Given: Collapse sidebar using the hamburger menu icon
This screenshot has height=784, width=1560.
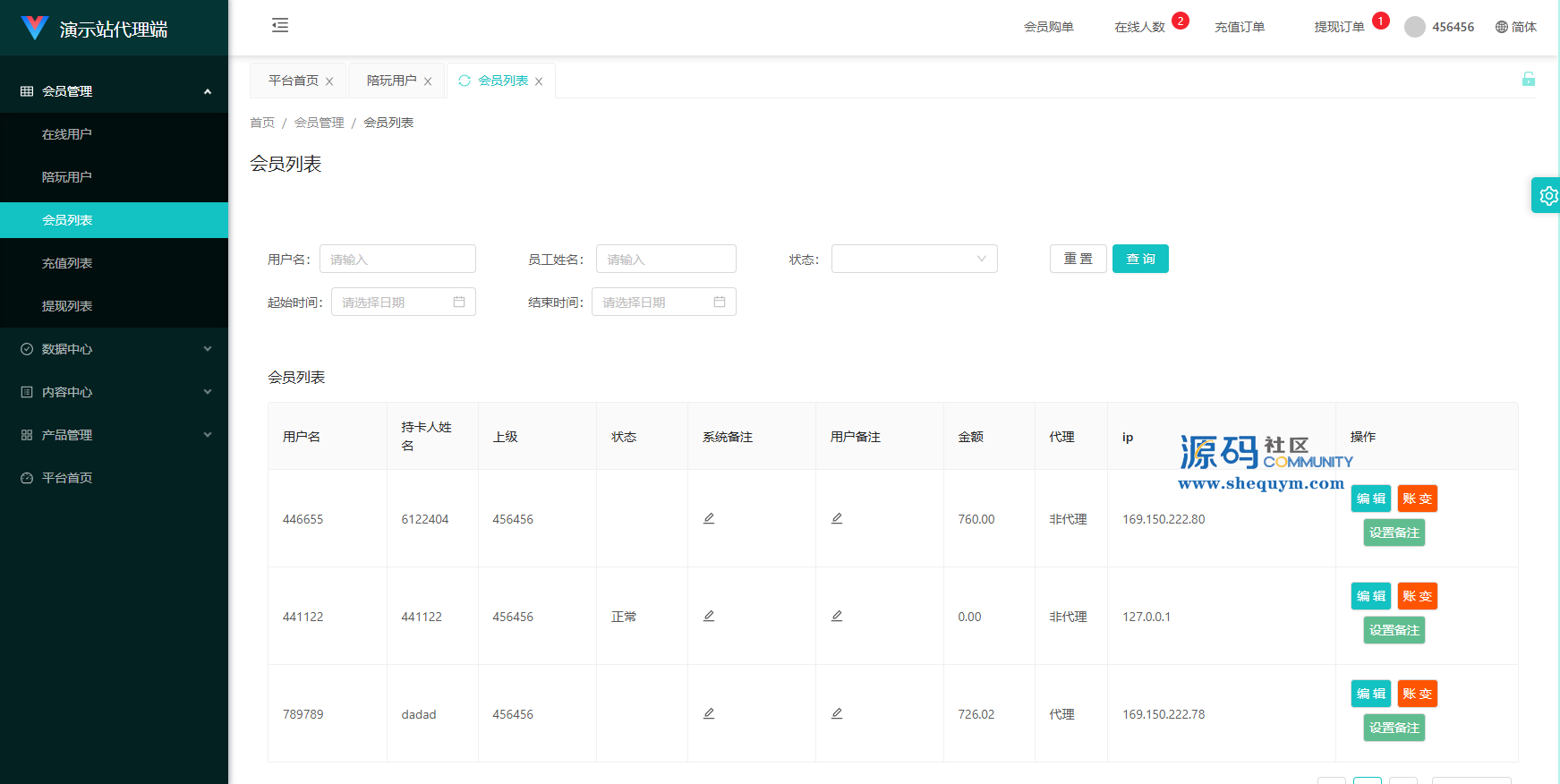Looking at the screenshot, I should click(x=280, y=25).
